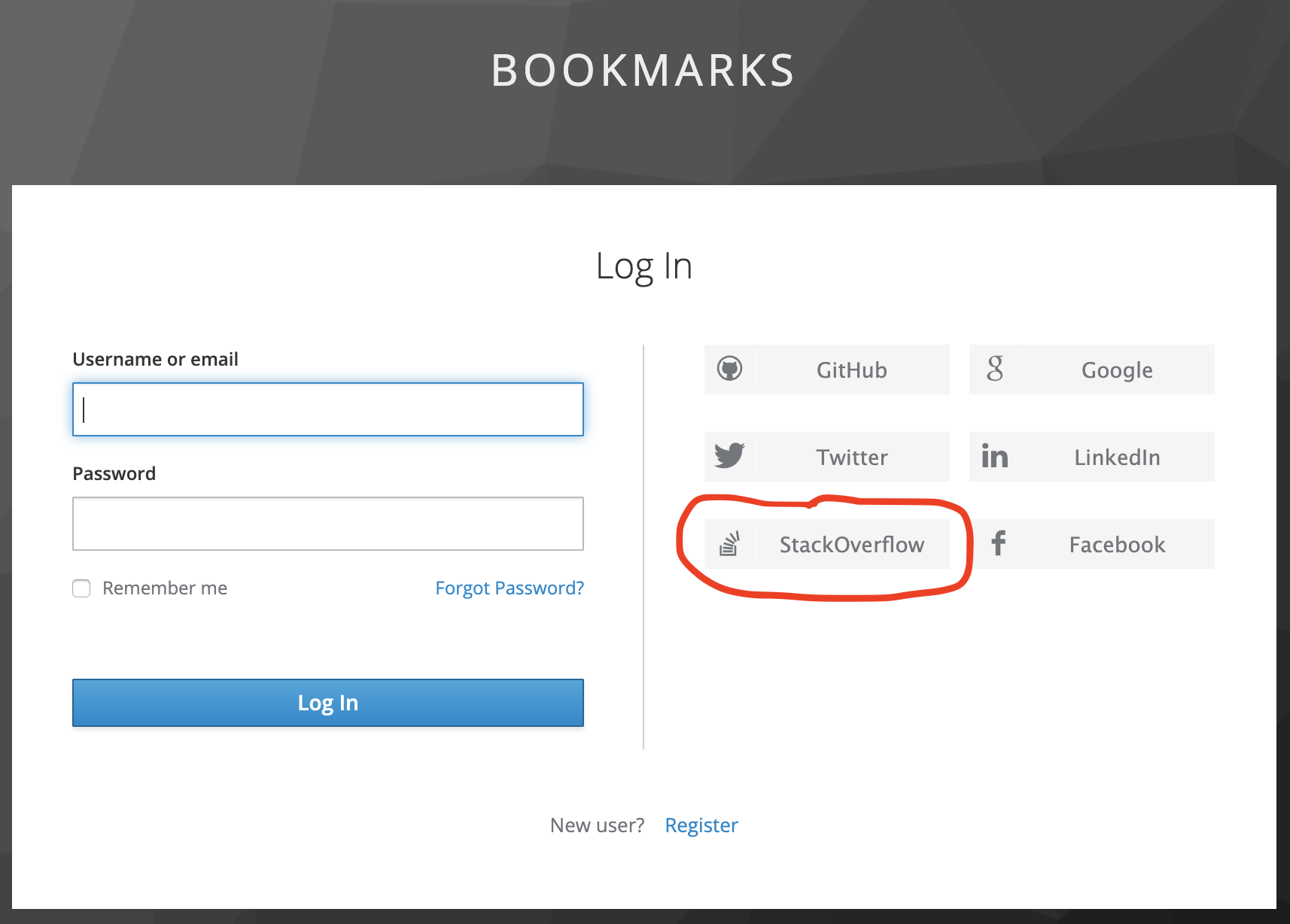This screenshot has height=924, width=1290.
Task: Follow the Register link
Action: (x=701, y=825)
